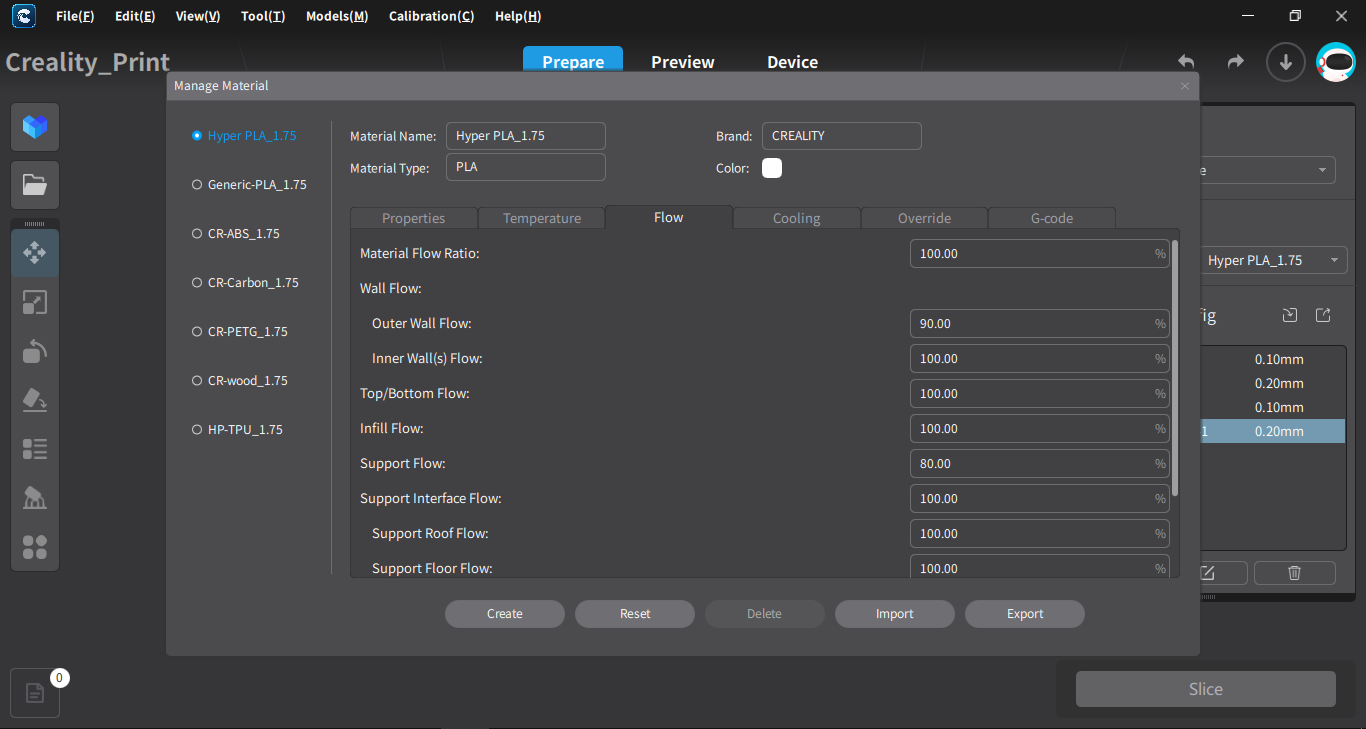Select the Rotate tool icon
This screenshot has width=1366, height=729.
point(35,351)
